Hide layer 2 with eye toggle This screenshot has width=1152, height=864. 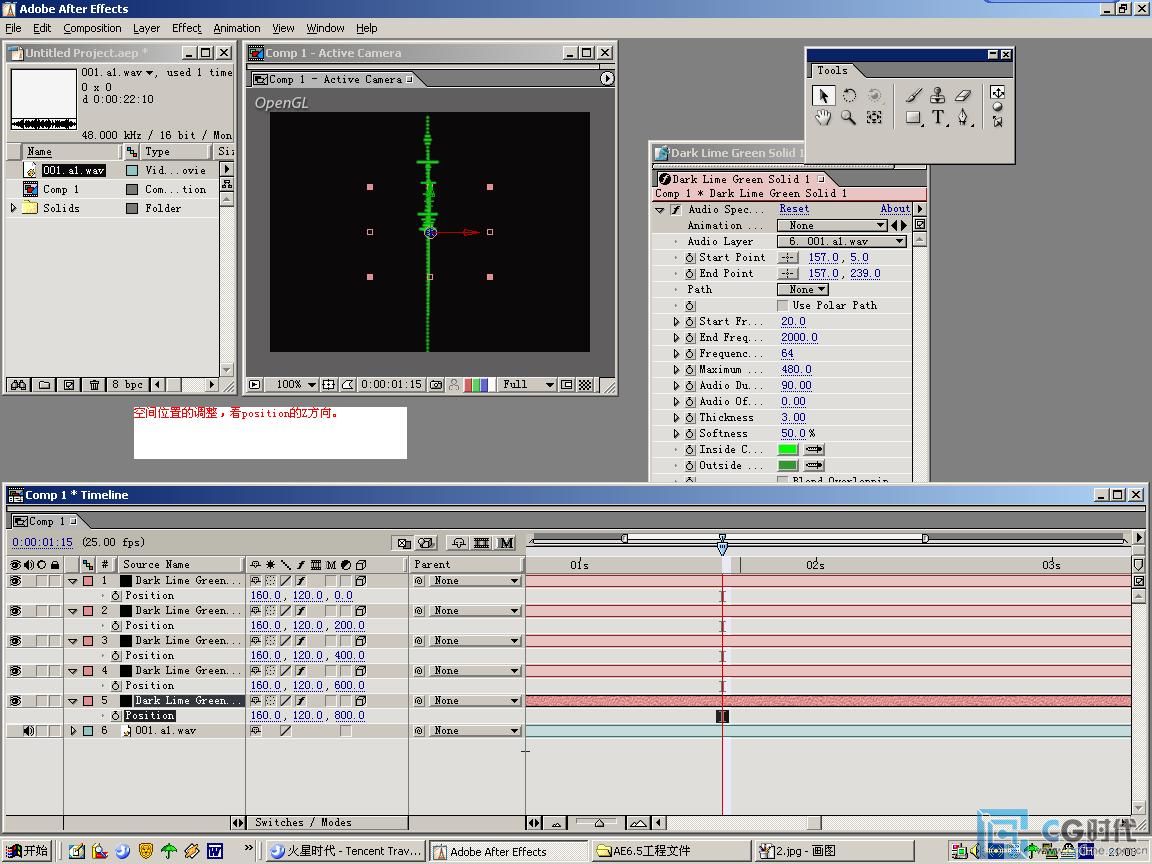click(x=15, y=611)
